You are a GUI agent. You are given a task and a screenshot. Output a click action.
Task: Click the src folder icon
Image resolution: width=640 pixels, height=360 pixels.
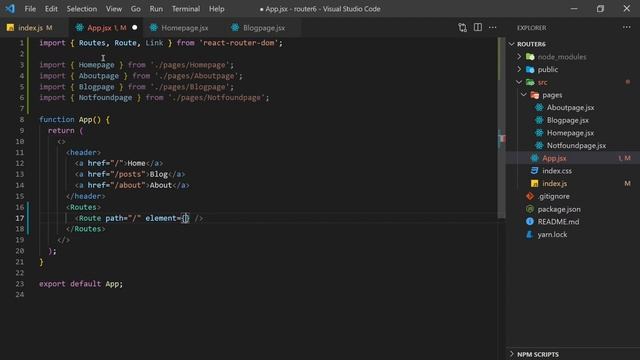pos(530,82)
